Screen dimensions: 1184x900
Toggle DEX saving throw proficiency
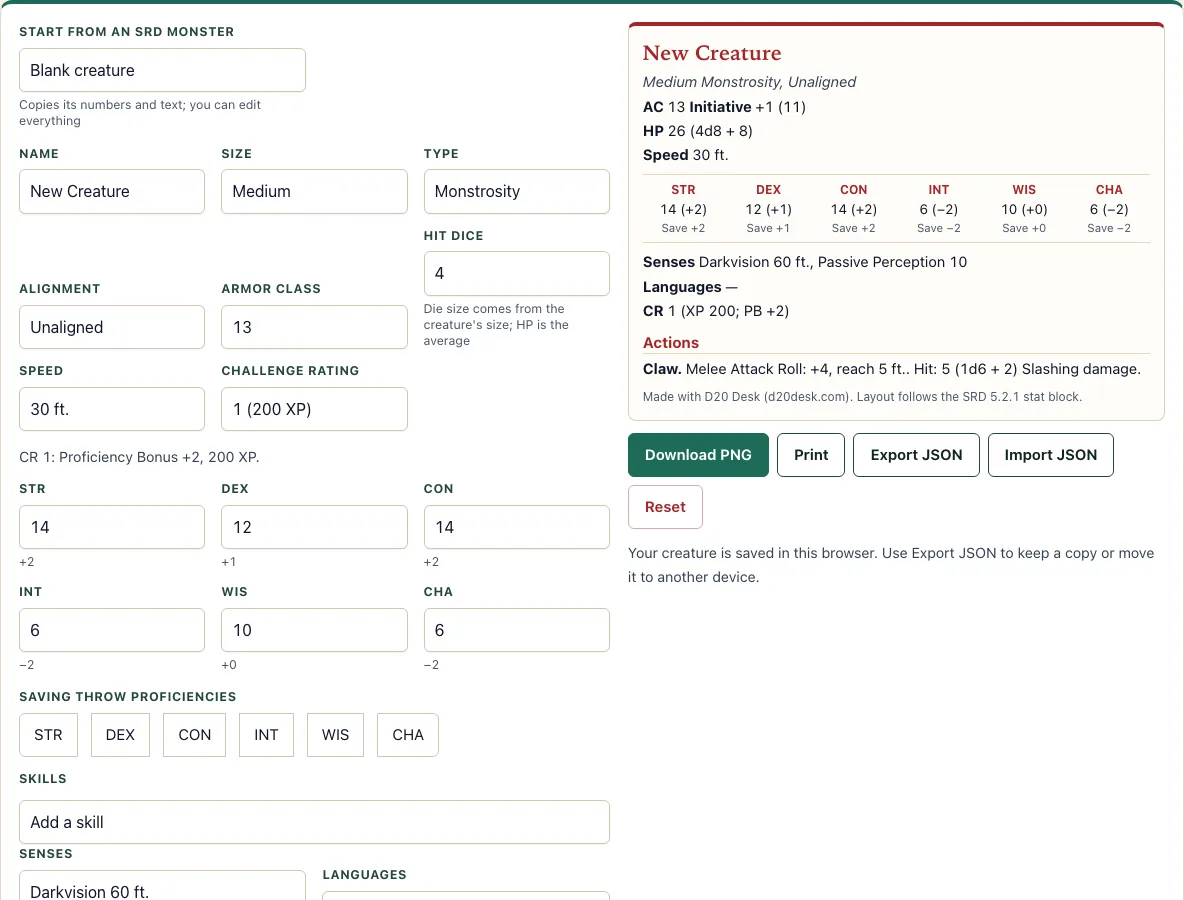(x=120, y=735)
